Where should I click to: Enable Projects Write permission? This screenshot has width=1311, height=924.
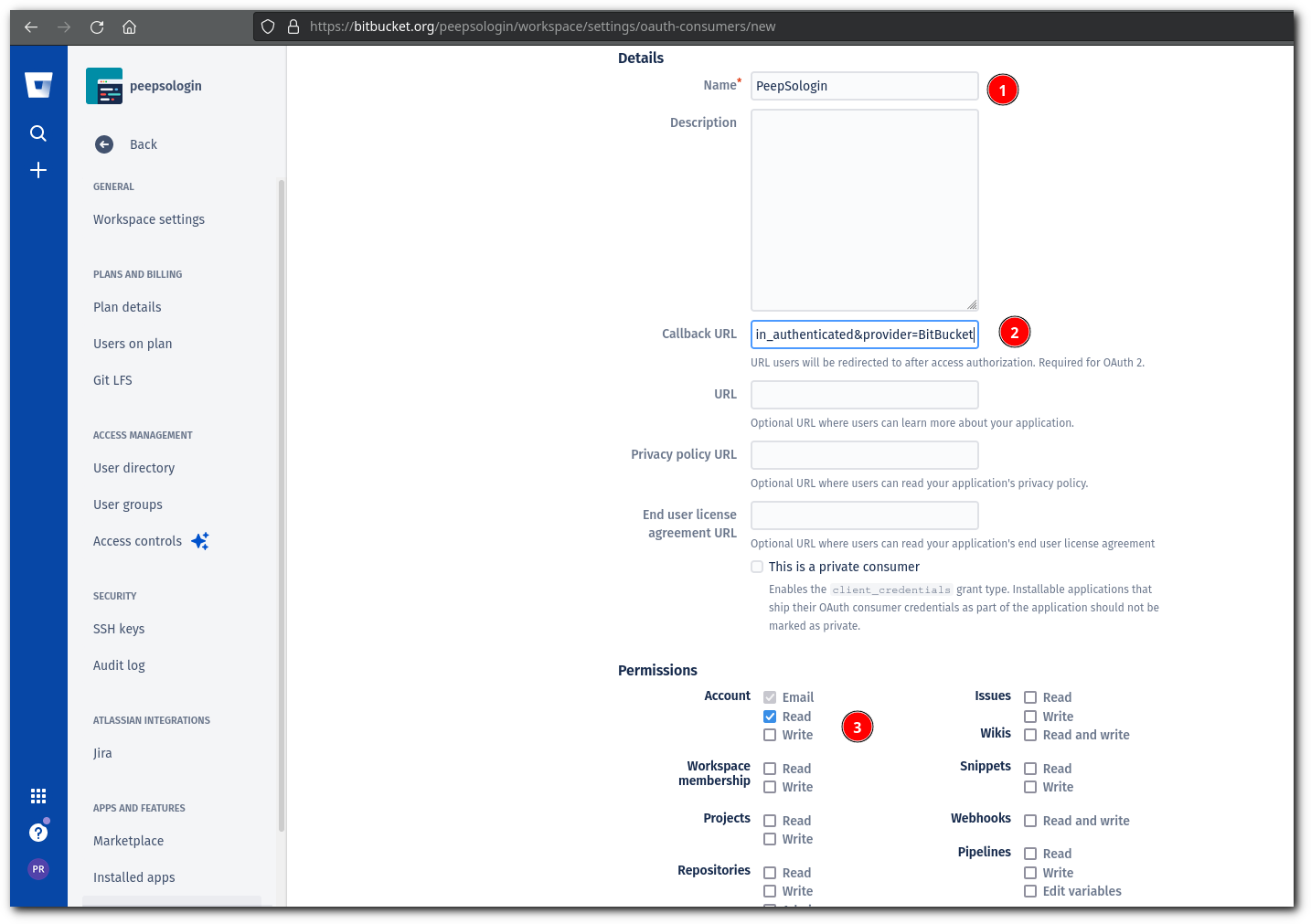[x=770, y=839]
